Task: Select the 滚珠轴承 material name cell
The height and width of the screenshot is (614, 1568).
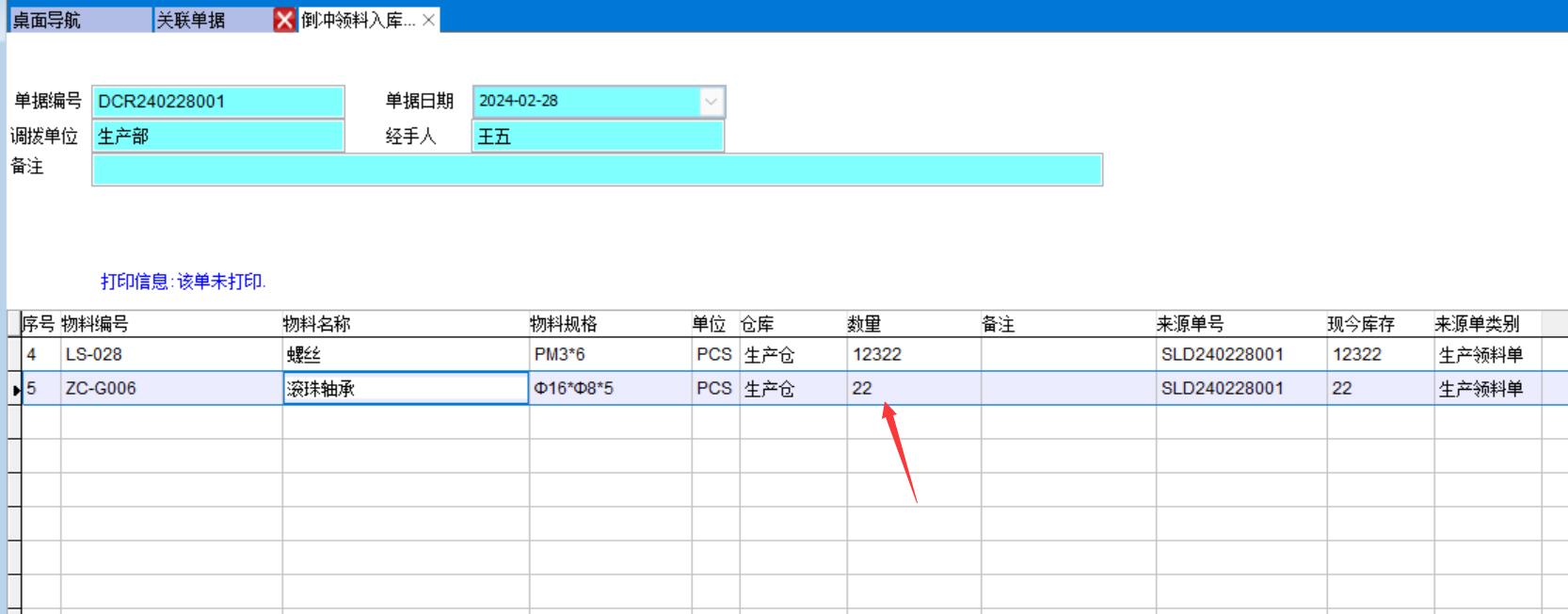Action: [x=405, y=389]
